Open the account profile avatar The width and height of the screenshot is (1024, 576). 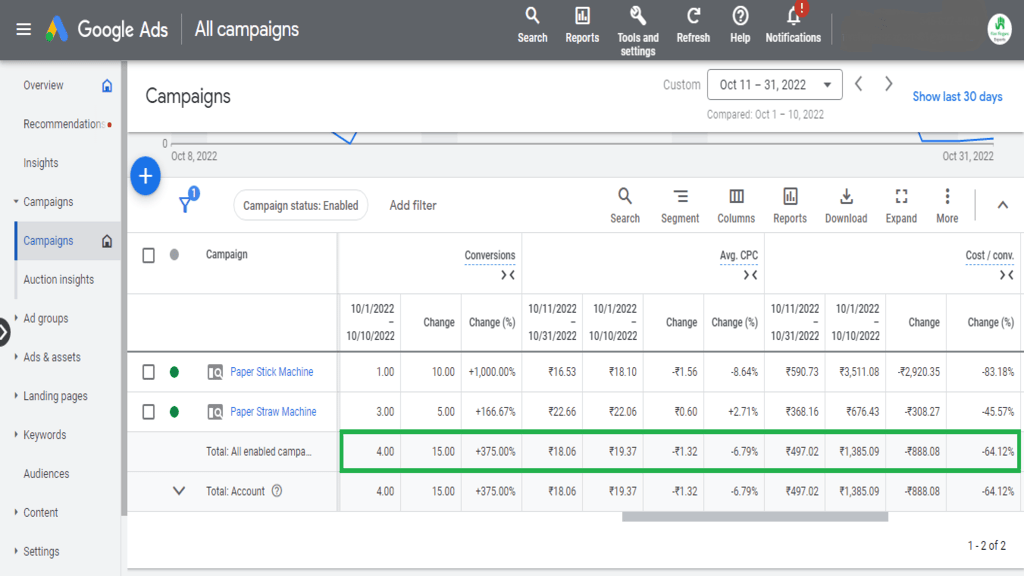tap(999, 29)
